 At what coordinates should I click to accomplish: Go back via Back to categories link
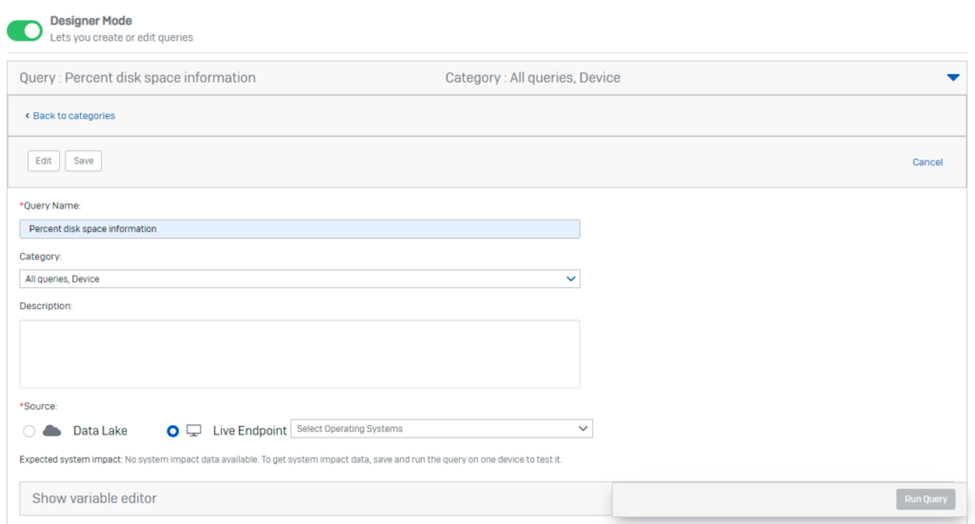pos(74,116)
